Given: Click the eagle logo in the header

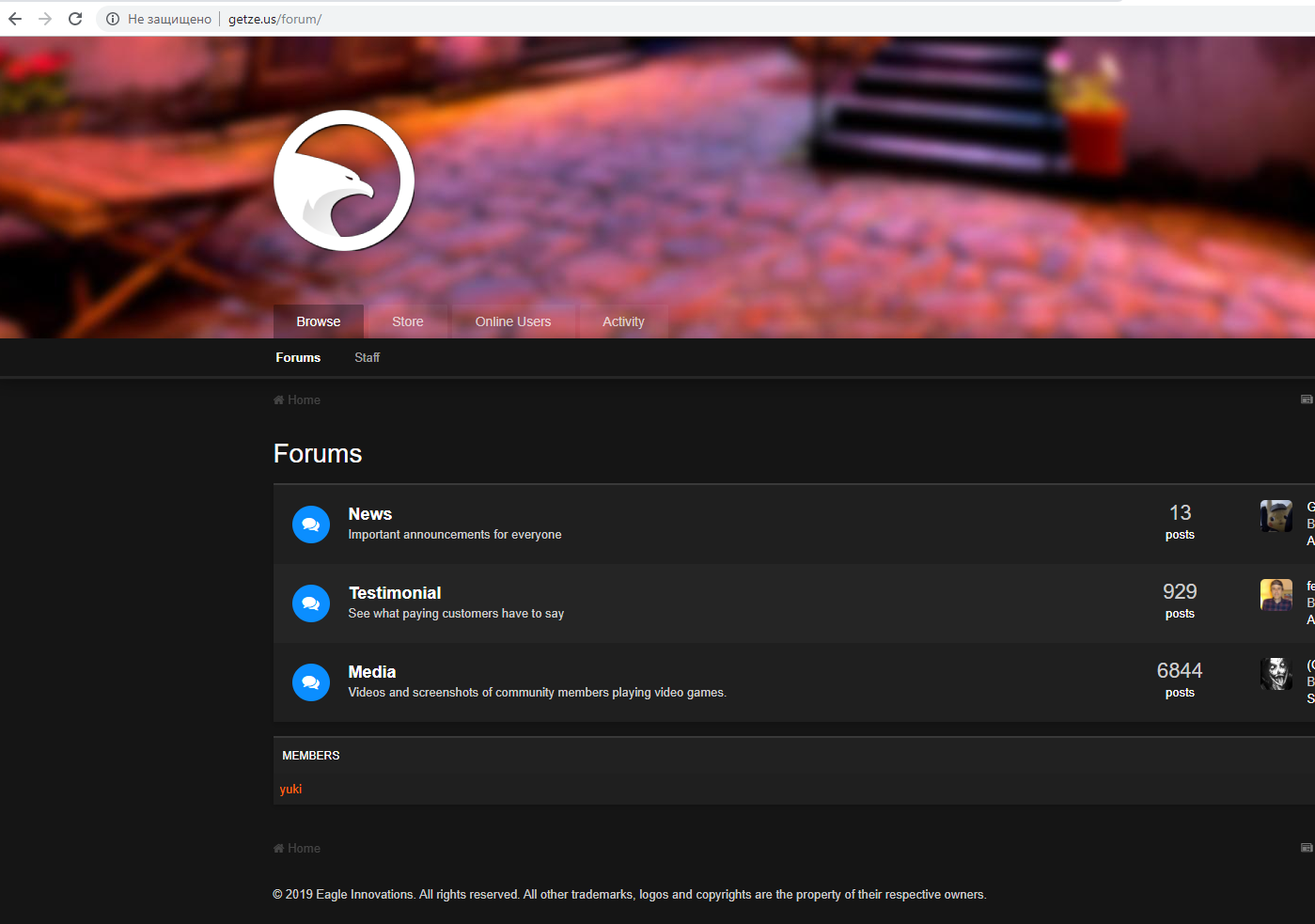Looking at the screenshot, I should (x=344, y=180).
